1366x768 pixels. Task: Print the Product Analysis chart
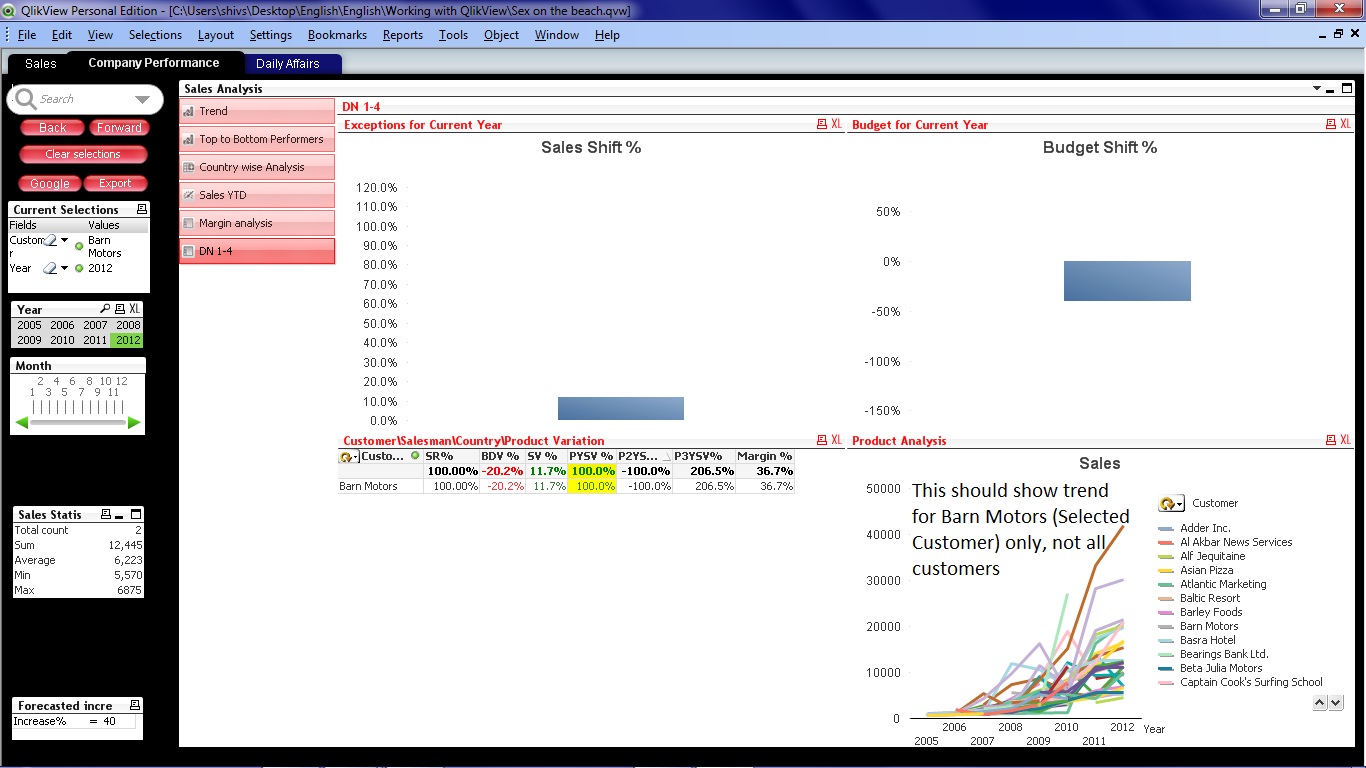point(1331,440)
